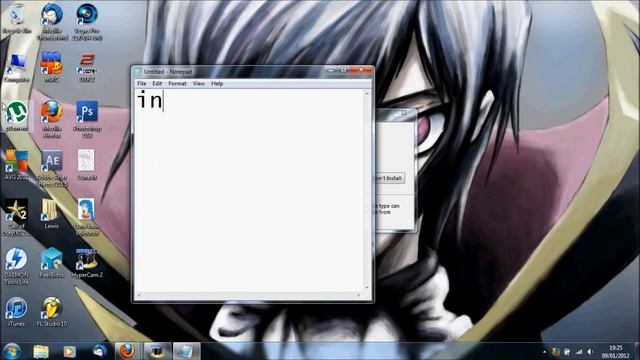The height and width of the screenshot is (360, 640).
Task: Launch the mIRC desktop shortcut
Action: click(x=52, y=67)
